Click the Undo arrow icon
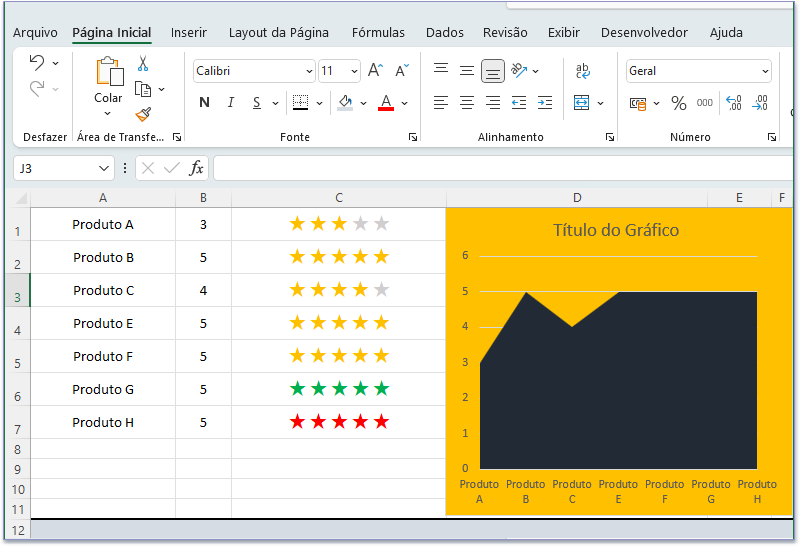800x547 pixels. coord(37,63)
